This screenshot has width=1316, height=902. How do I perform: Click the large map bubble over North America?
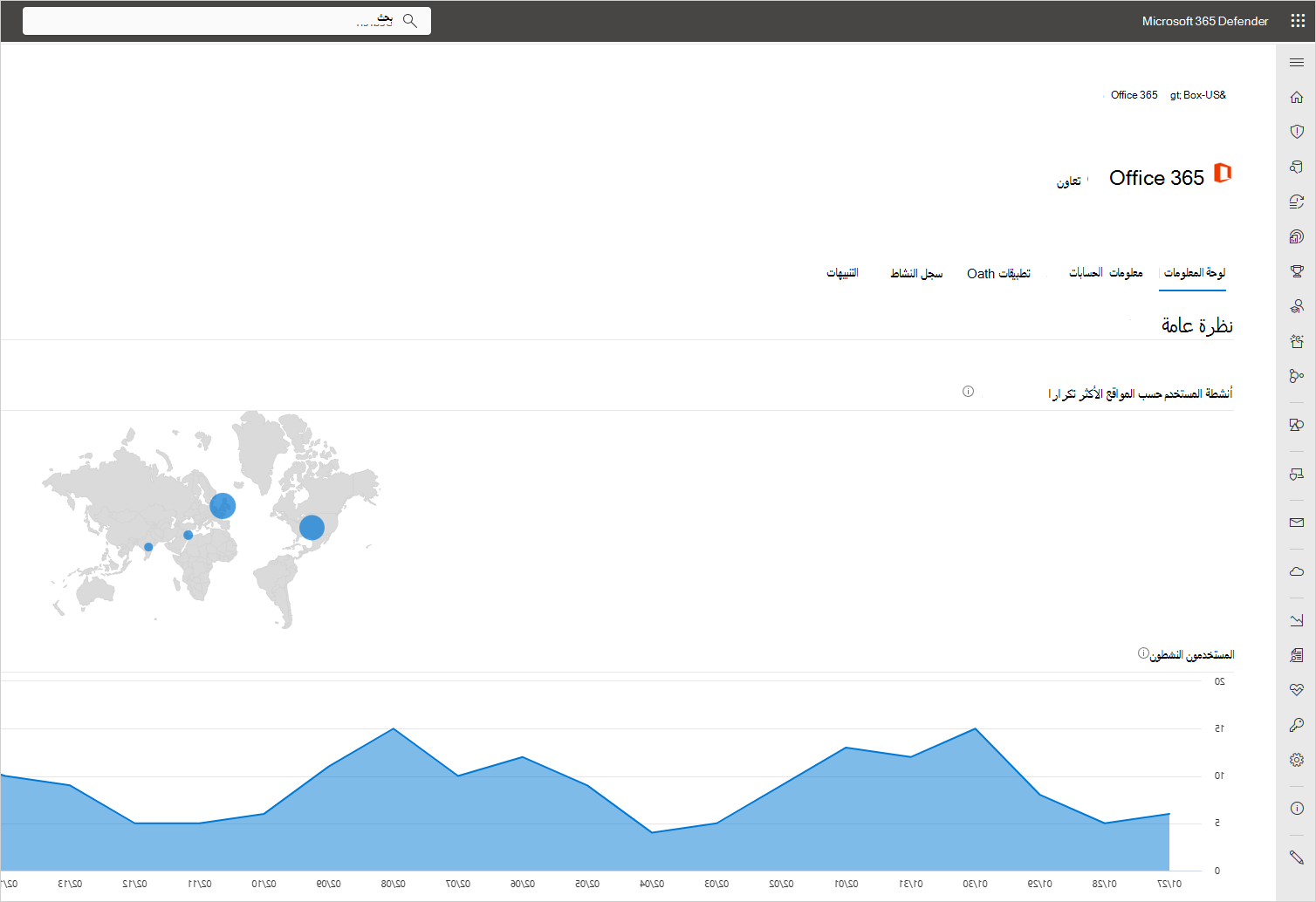[x=312, y=528]
